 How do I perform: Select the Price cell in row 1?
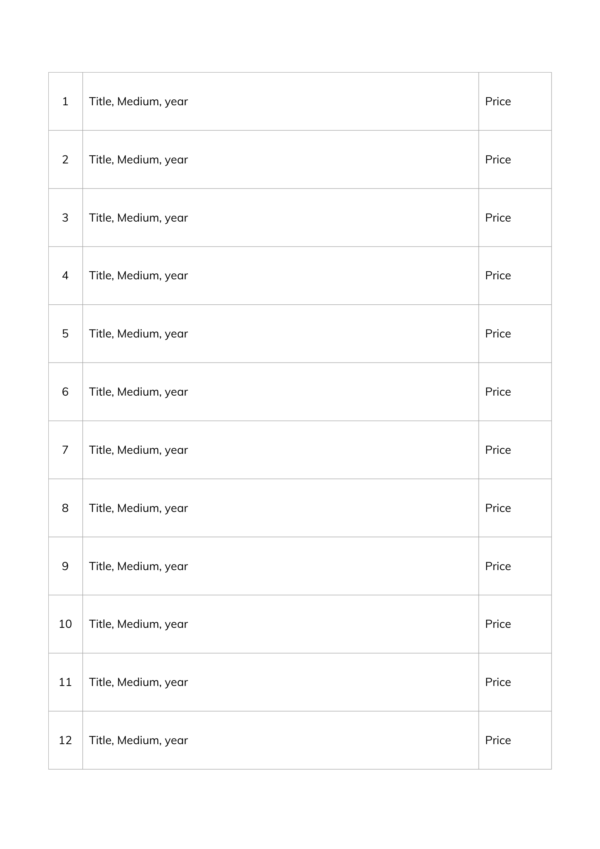pos(515,101)
